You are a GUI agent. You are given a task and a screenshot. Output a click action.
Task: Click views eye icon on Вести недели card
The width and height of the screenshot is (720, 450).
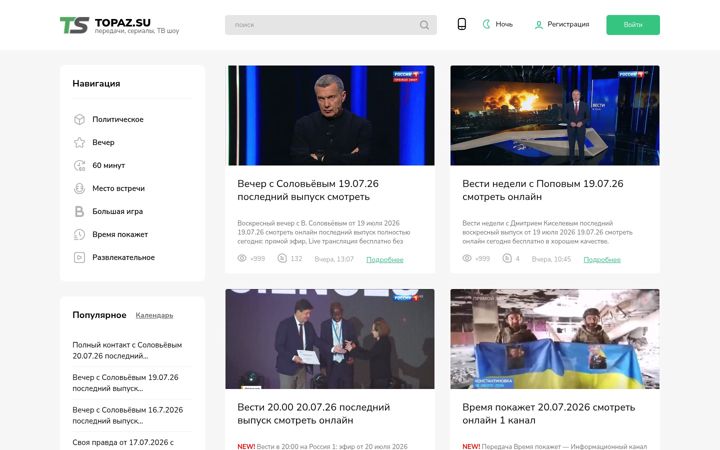[x=467, y=259]
